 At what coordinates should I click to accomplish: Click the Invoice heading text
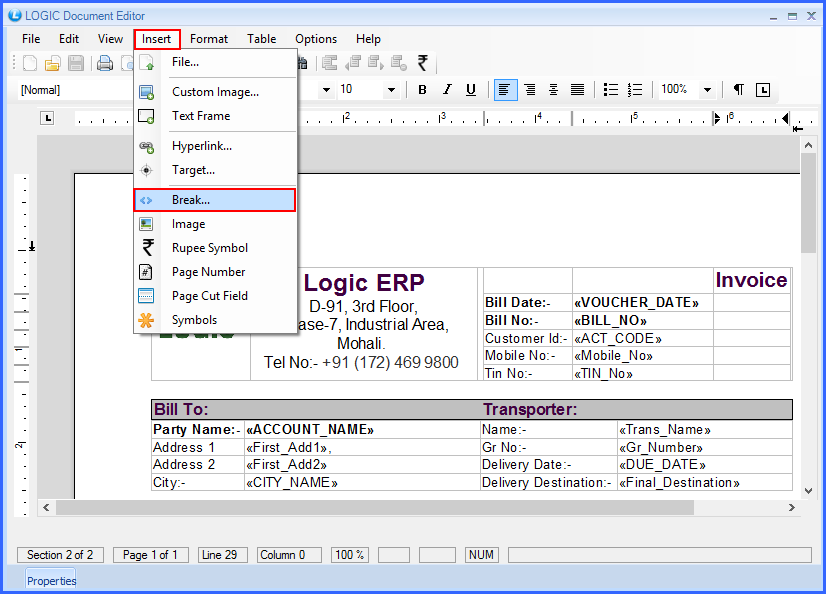tap(751, 280)
